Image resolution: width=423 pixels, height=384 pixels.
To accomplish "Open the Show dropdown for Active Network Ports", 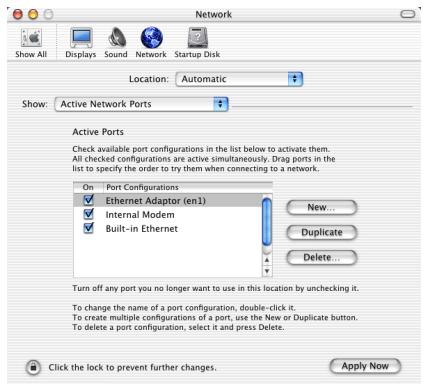I will point(141,104).
